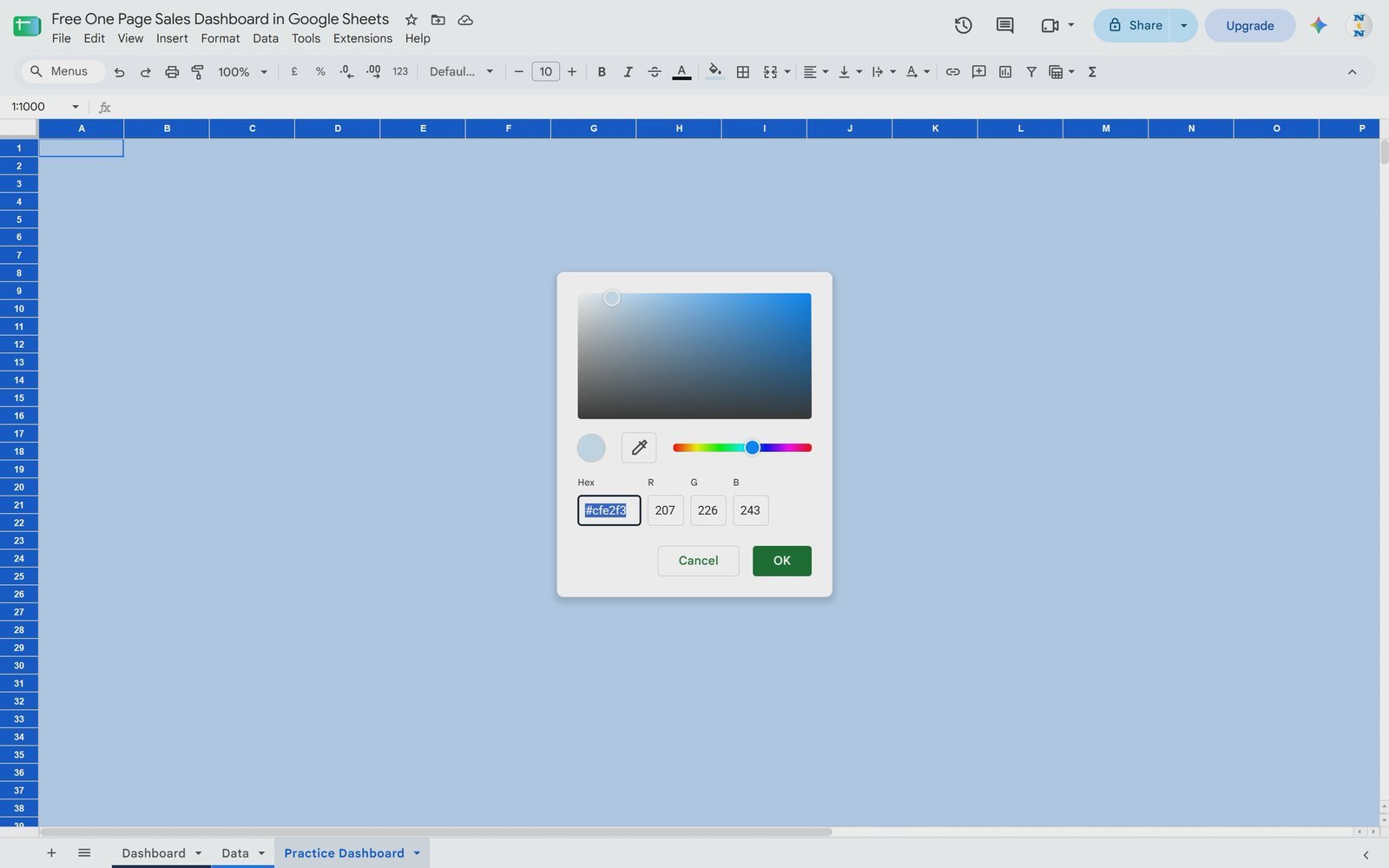Increase decimal places icon

click(x=373, y=72)
